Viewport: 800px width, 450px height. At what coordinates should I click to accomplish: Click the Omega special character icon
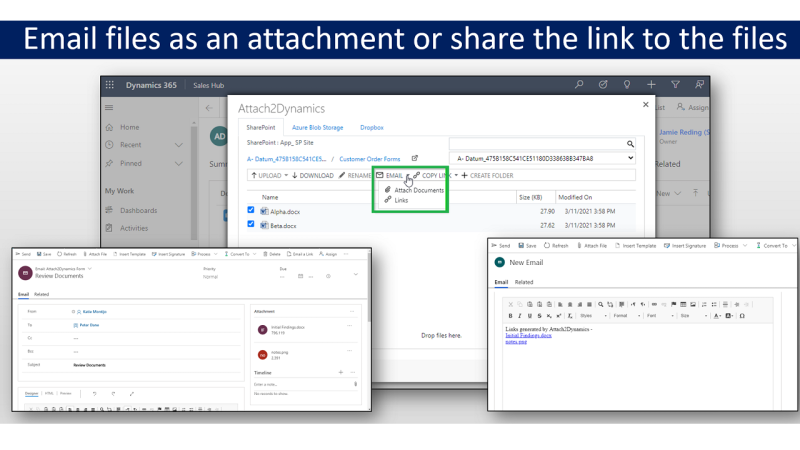pyautogui.click(x=741, y=315)
